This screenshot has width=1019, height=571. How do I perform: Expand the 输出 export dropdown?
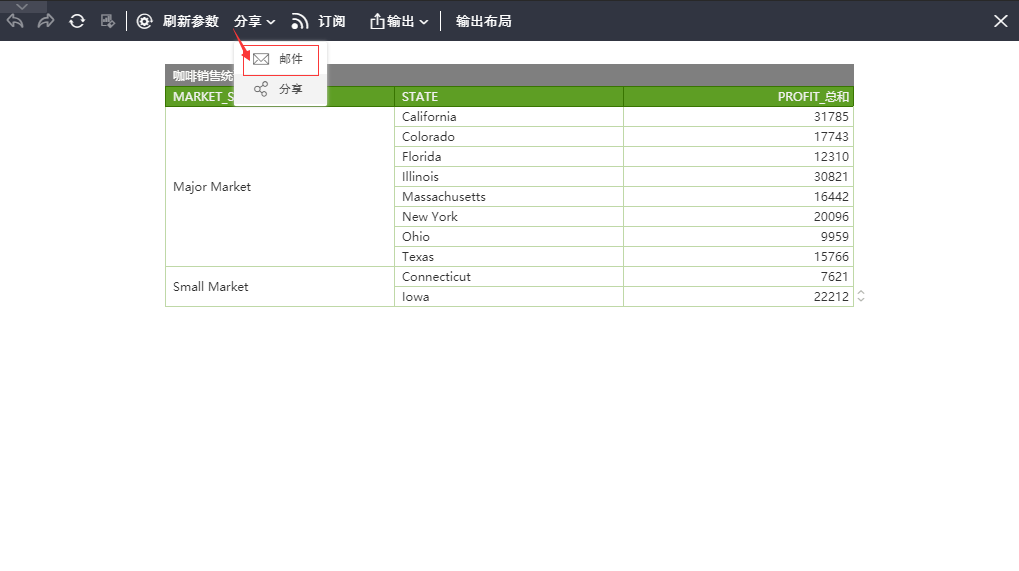pos(399,21)
